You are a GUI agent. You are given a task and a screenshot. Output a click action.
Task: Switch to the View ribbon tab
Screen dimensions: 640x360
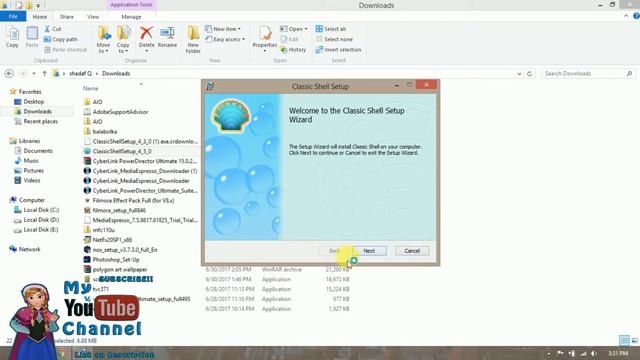[93, 17]
